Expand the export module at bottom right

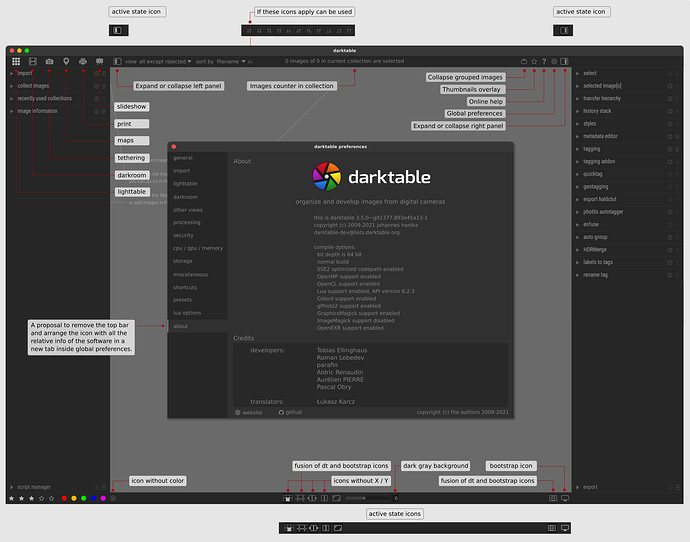[628, 487]
